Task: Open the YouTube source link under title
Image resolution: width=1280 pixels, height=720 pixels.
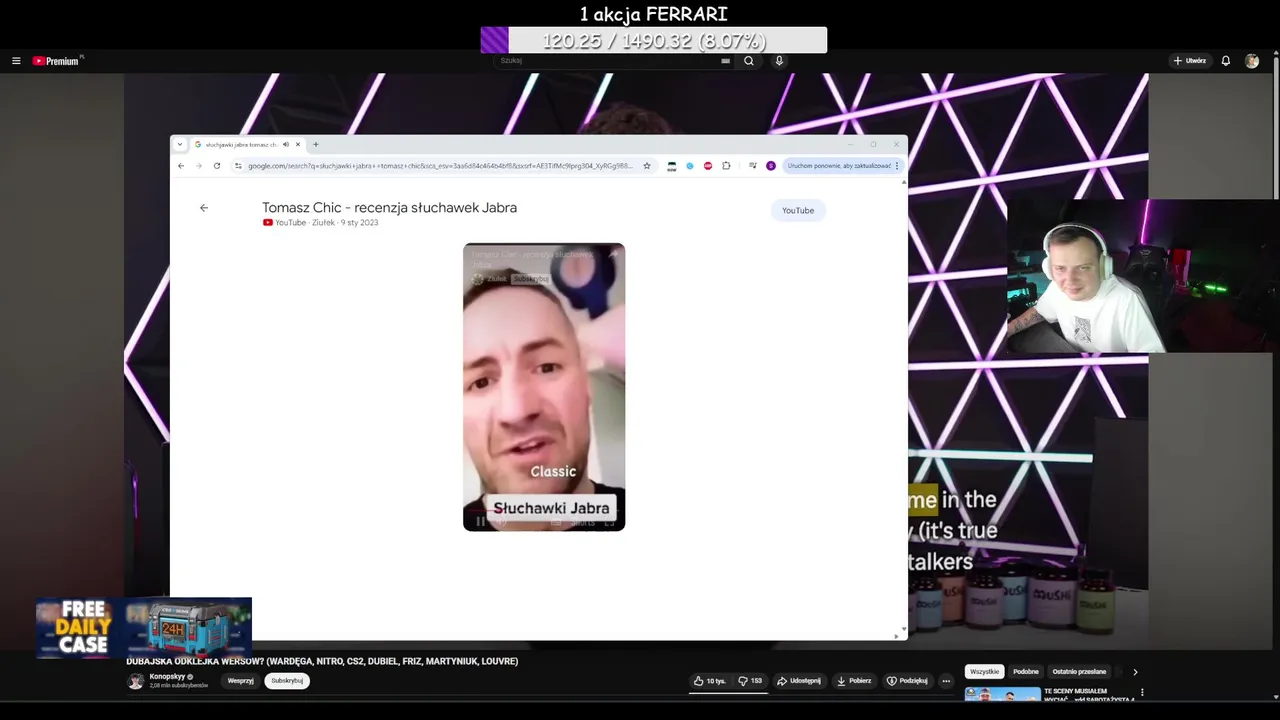Action: click(x=284, y=223)
